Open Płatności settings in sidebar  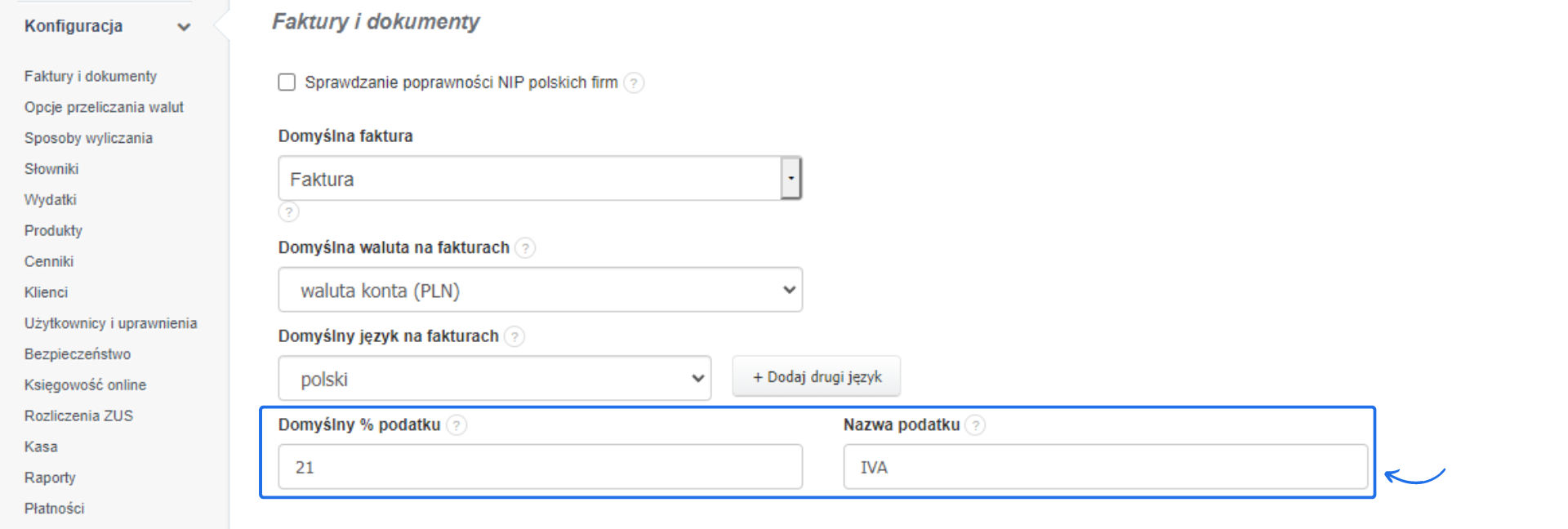(54, 509)
